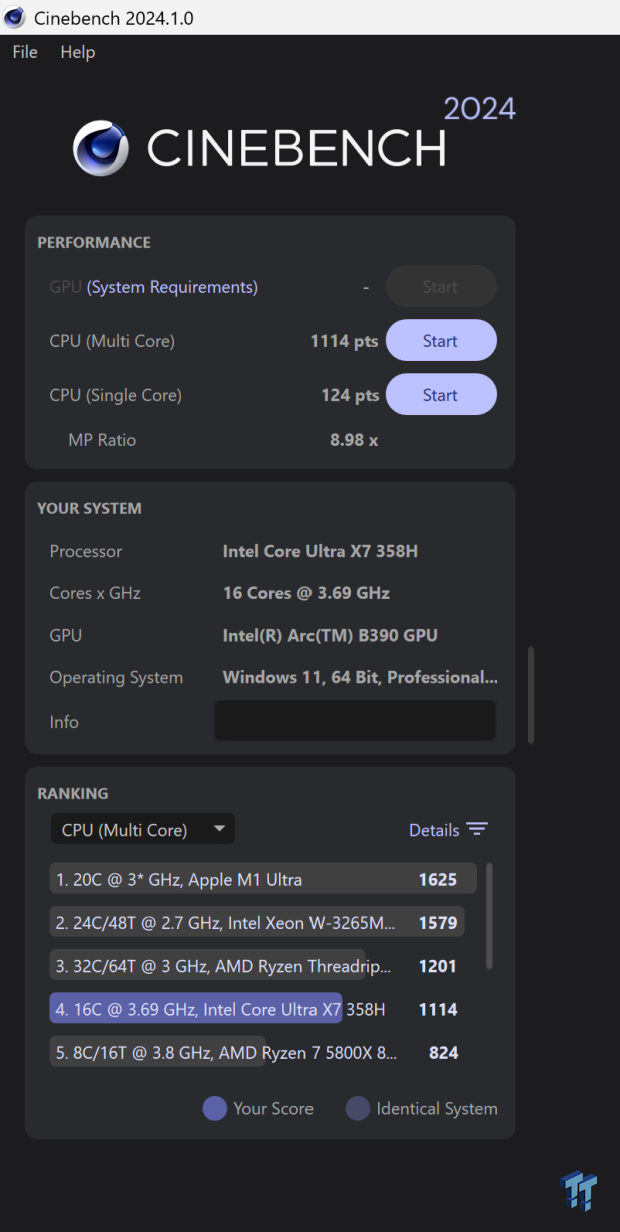Image resolution: width=620 pixels, height=1232 pixels.
Task: Click the Identical System legend dot
Action: (x=358, y=1108)
